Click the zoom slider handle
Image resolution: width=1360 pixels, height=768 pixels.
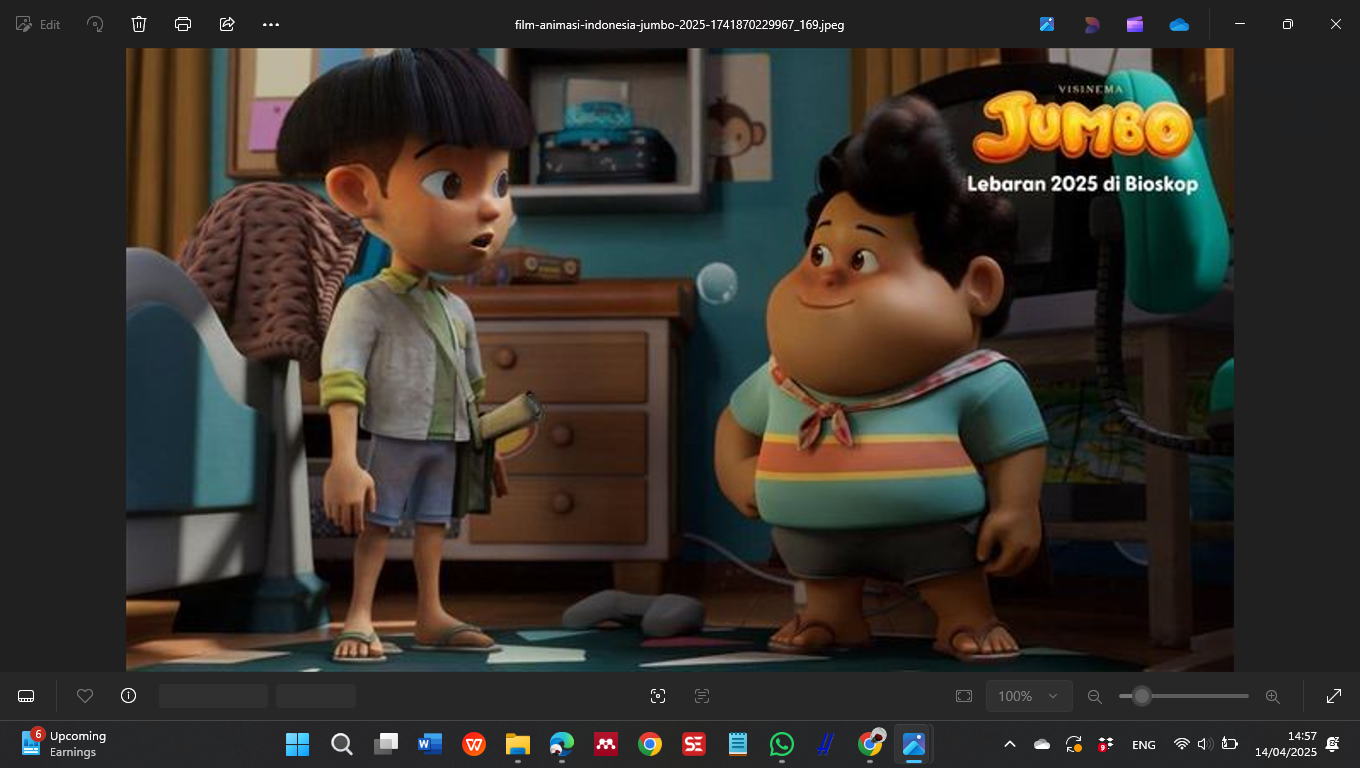(x=1141, y=696)
